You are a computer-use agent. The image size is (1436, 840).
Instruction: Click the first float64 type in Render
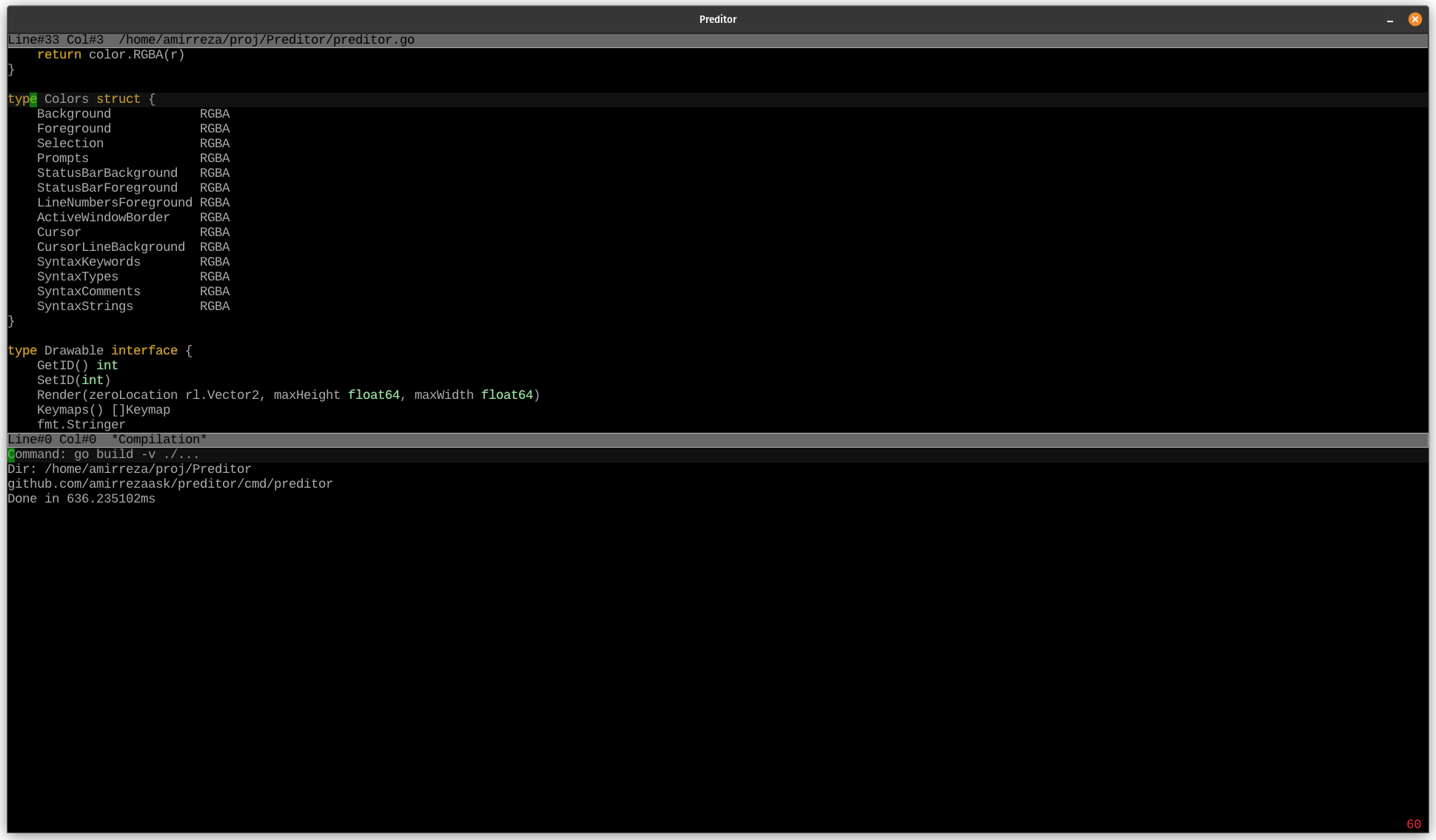coord(373,395)
